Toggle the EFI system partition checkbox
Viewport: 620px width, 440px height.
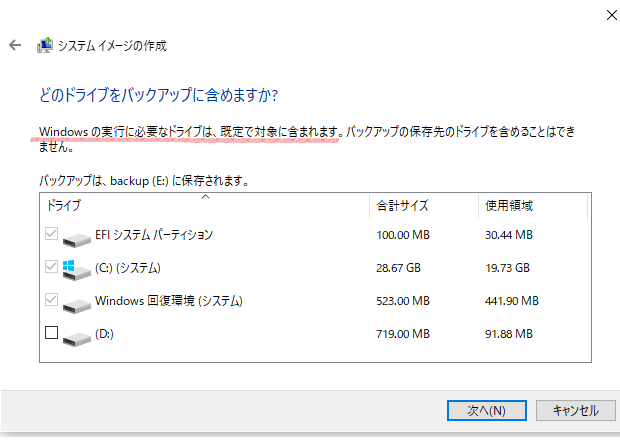[51, 234]
